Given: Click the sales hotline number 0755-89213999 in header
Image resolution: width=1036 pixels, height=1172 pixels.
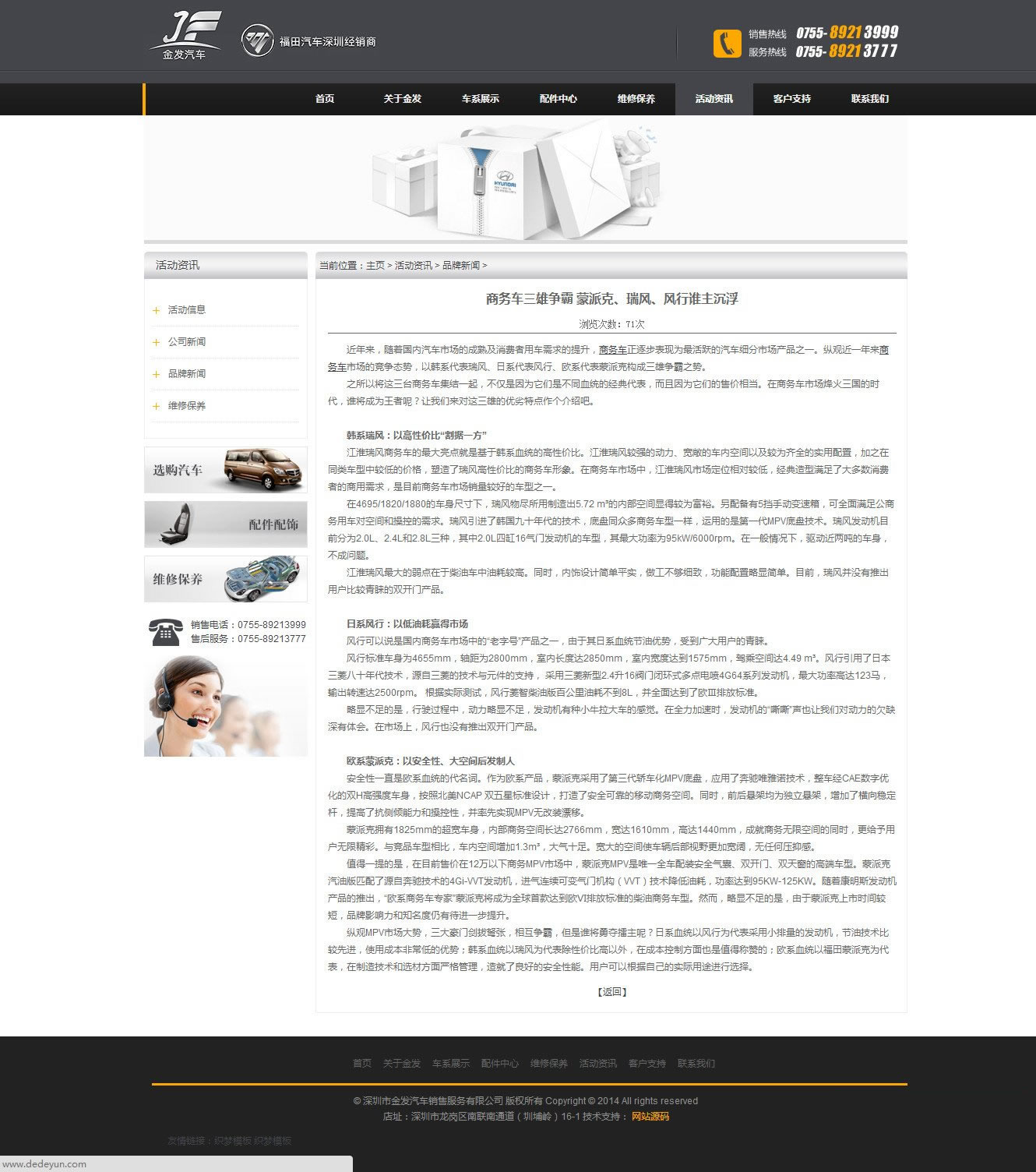Looking at the screenshot, I should click(x=847, y=33).
